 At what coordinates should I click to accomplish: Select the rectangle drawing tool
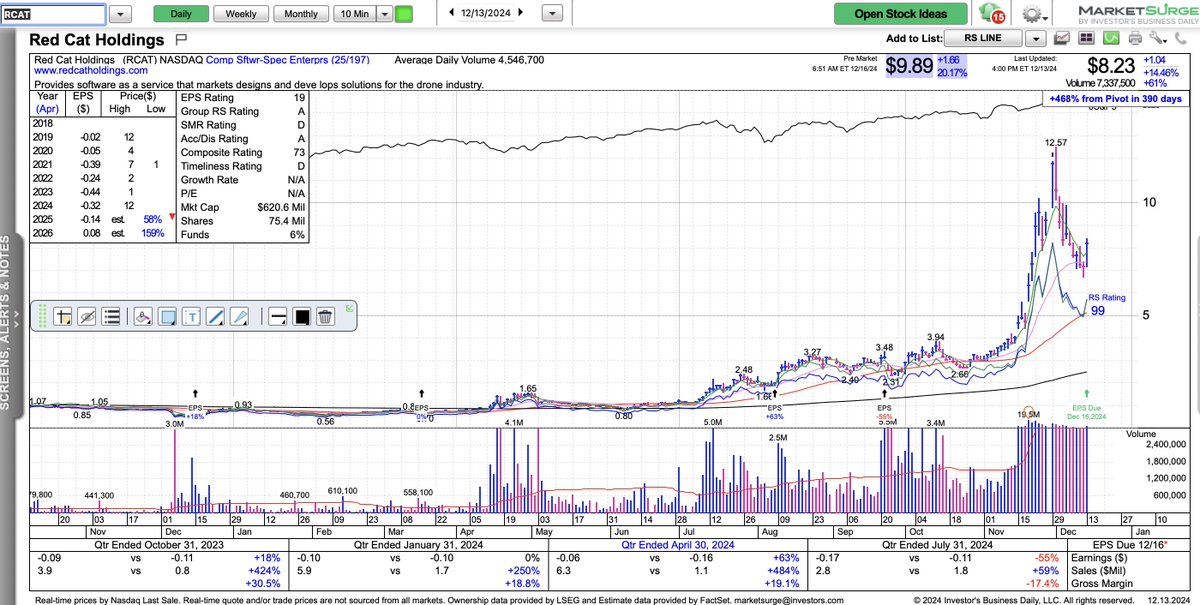[x=167, y=316]
